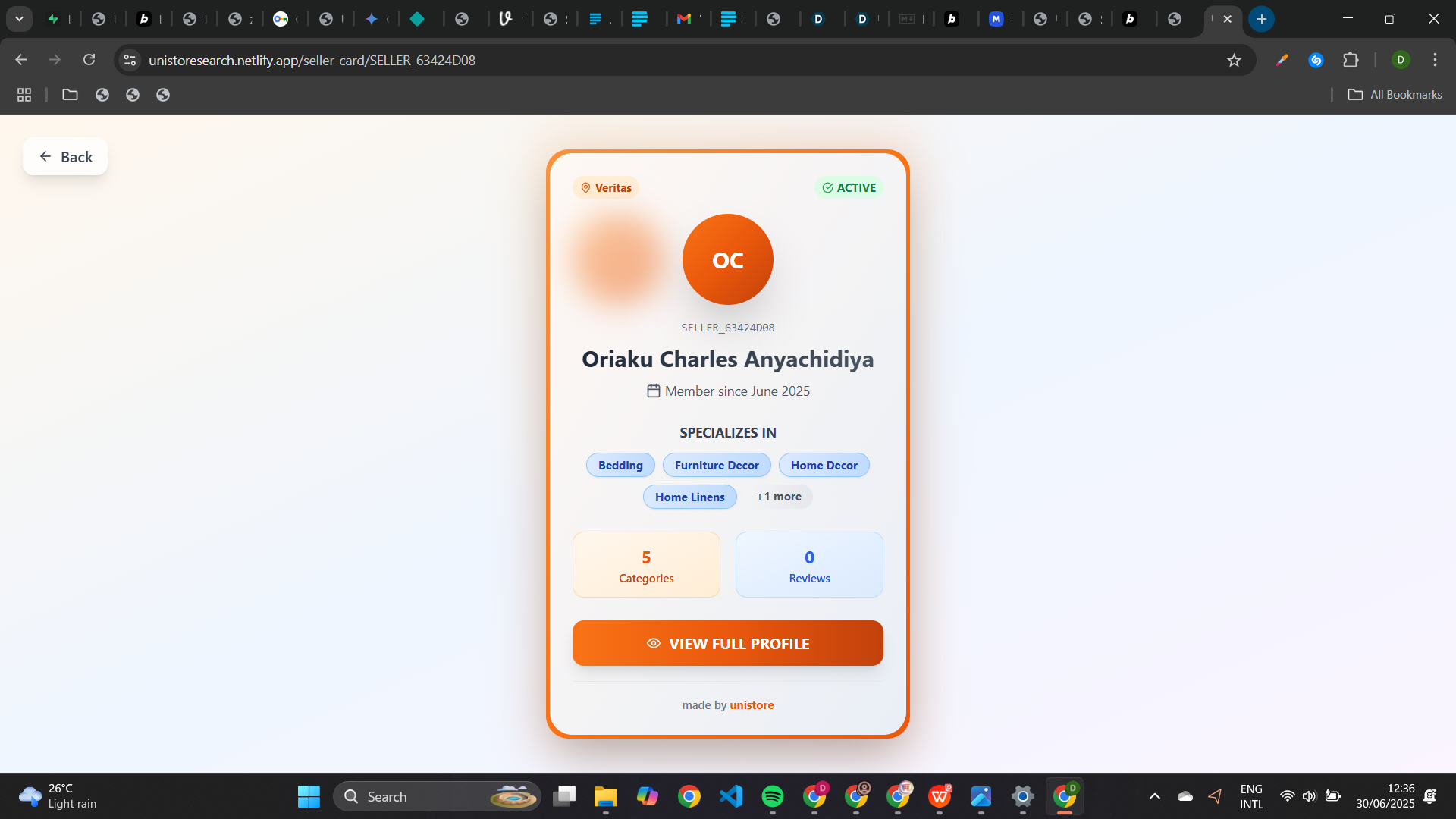Viewport: 1456px width, 819px height.
Task: Expand the +1 more specializations chip
Action: (779, 497)
